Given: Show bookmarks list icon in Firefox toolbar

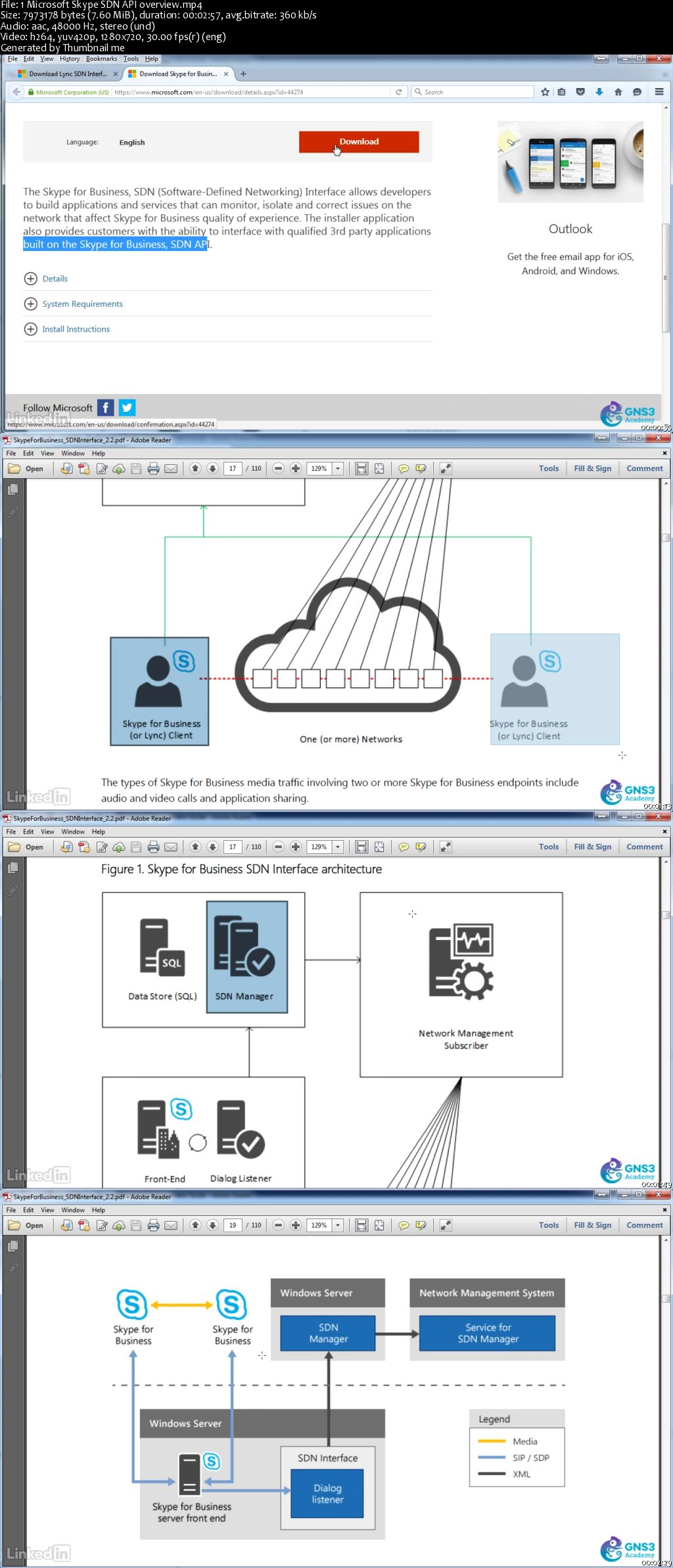Looking at the screenshot, I should click(561, 92).
